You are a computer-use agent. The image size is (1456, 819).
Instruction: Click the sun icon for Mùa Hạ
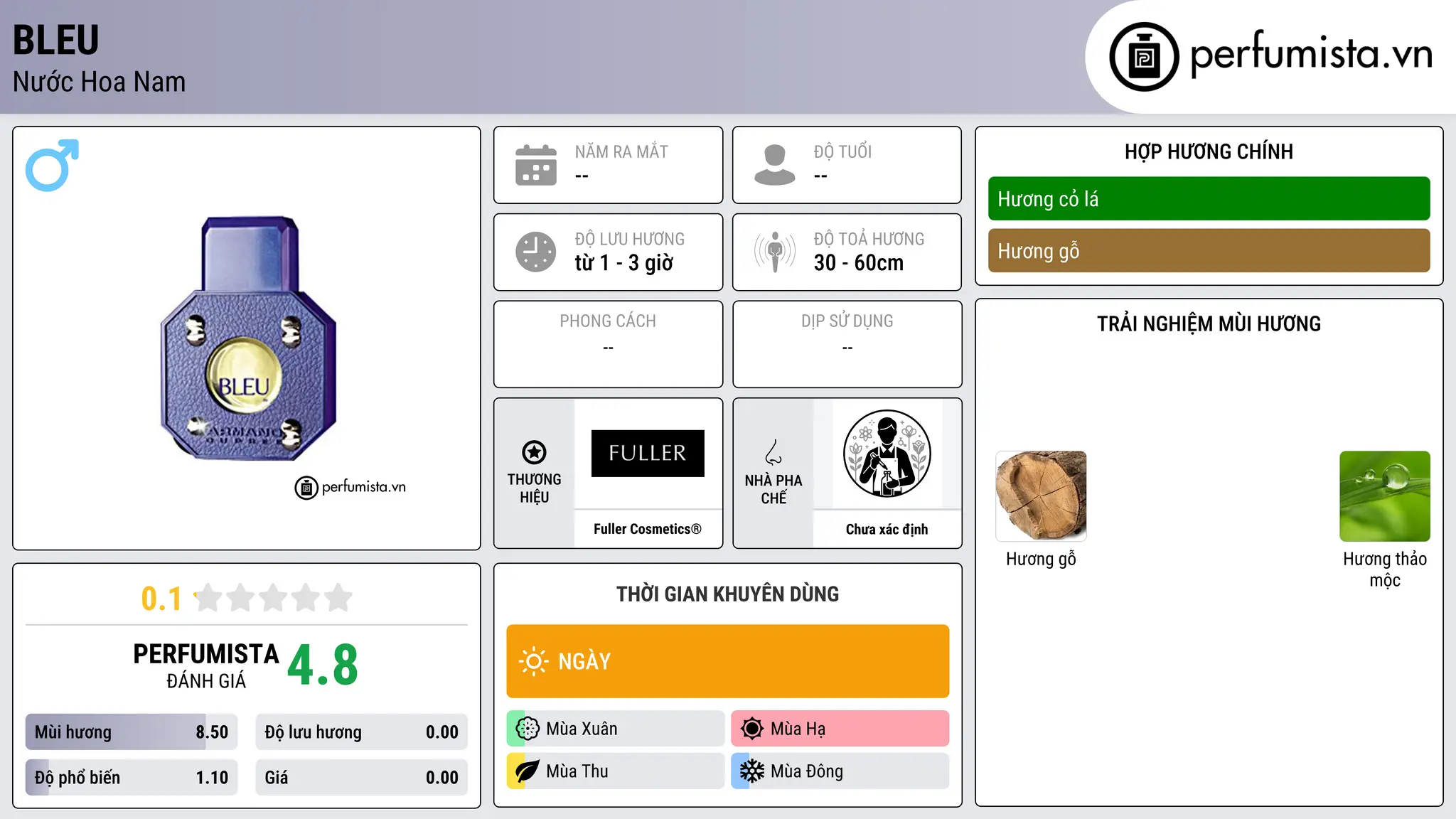(x=751, y=729)
